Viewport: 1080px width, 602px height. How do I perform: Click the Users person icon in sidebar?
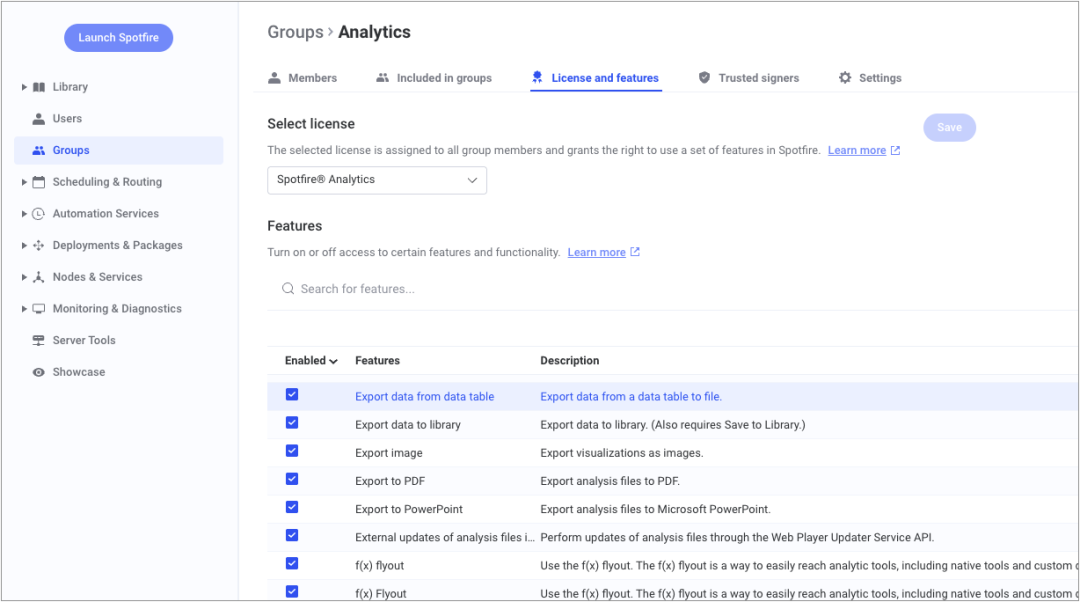click(x=39, y=118)
